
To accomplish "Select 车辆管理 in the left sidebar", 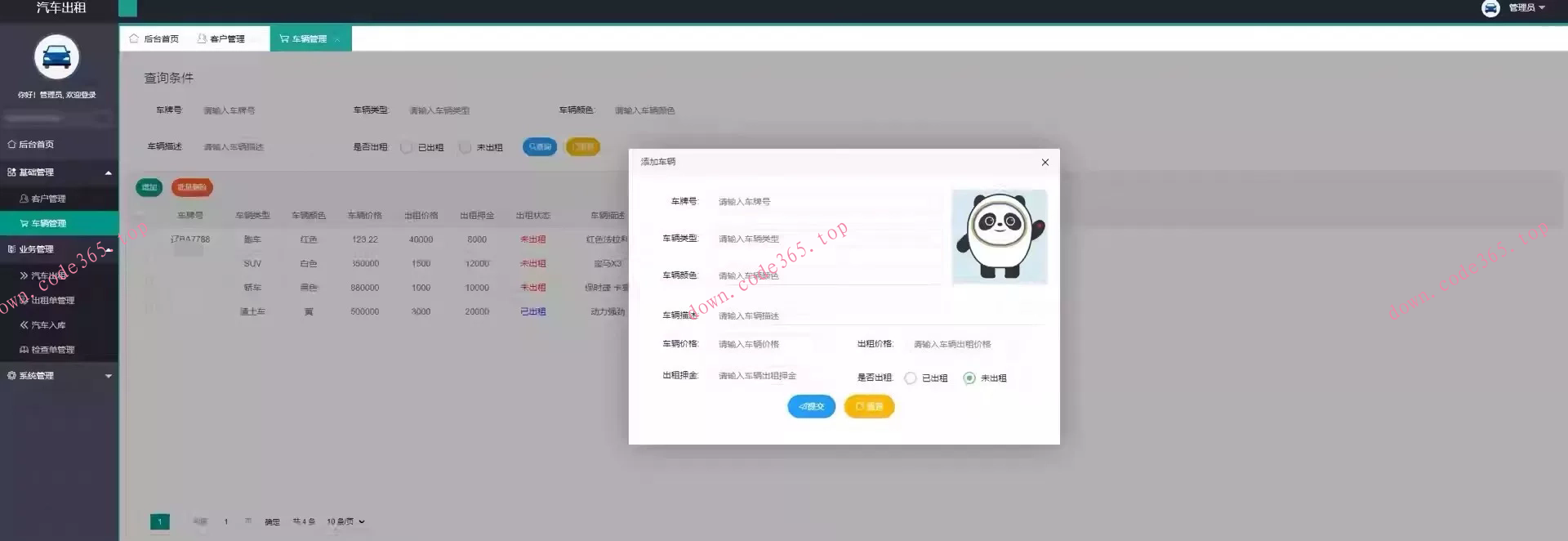I will coord(59,223).
